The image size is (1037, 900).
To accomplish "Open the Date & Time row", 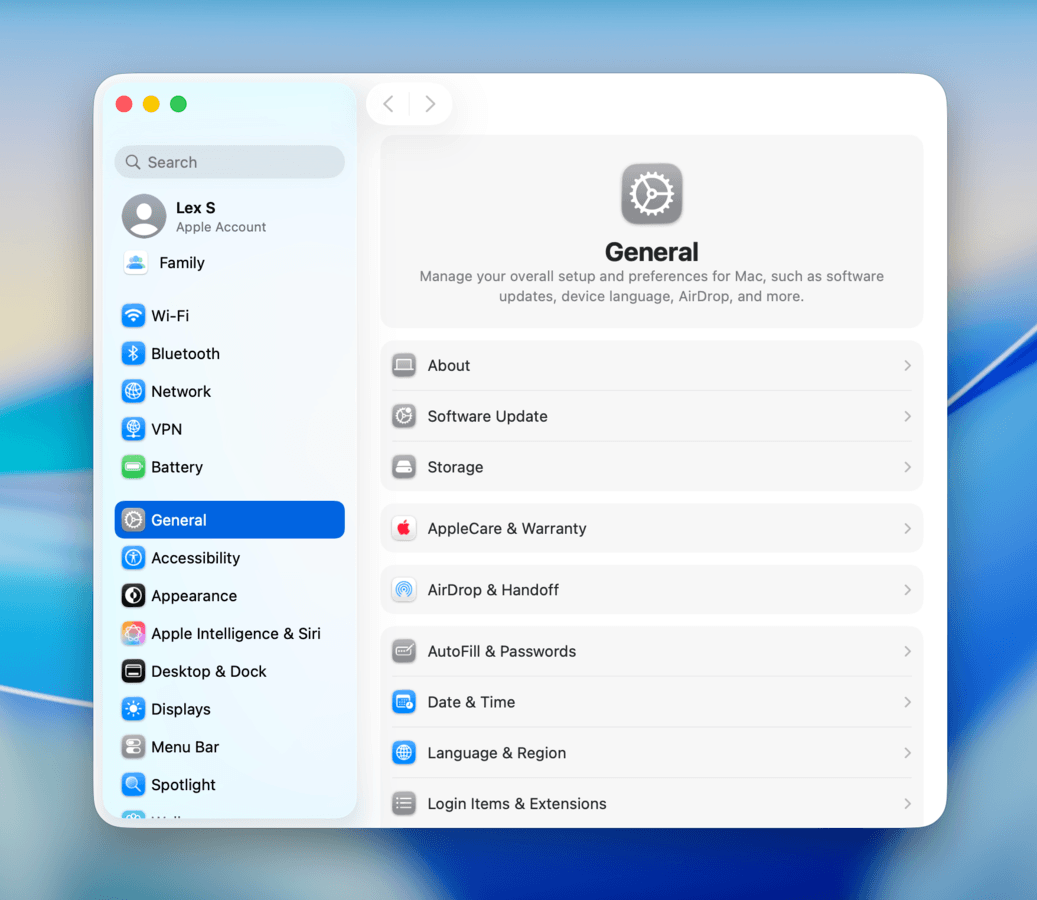I will pyautogui.click(x=651, y=702).
